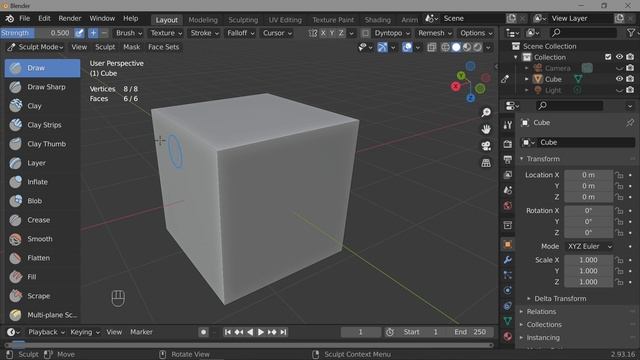Toggle X axis symmetry
Screen dimensions: 640x360
click(x=323, y=33)
